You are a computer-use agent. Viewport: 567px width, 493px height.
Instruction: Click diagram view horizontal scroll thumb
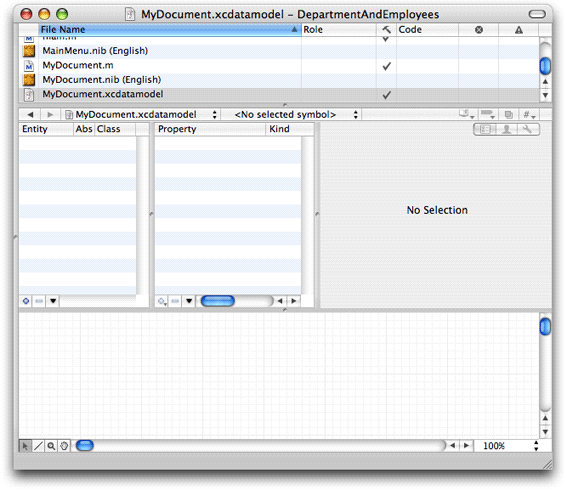[85, 446]
